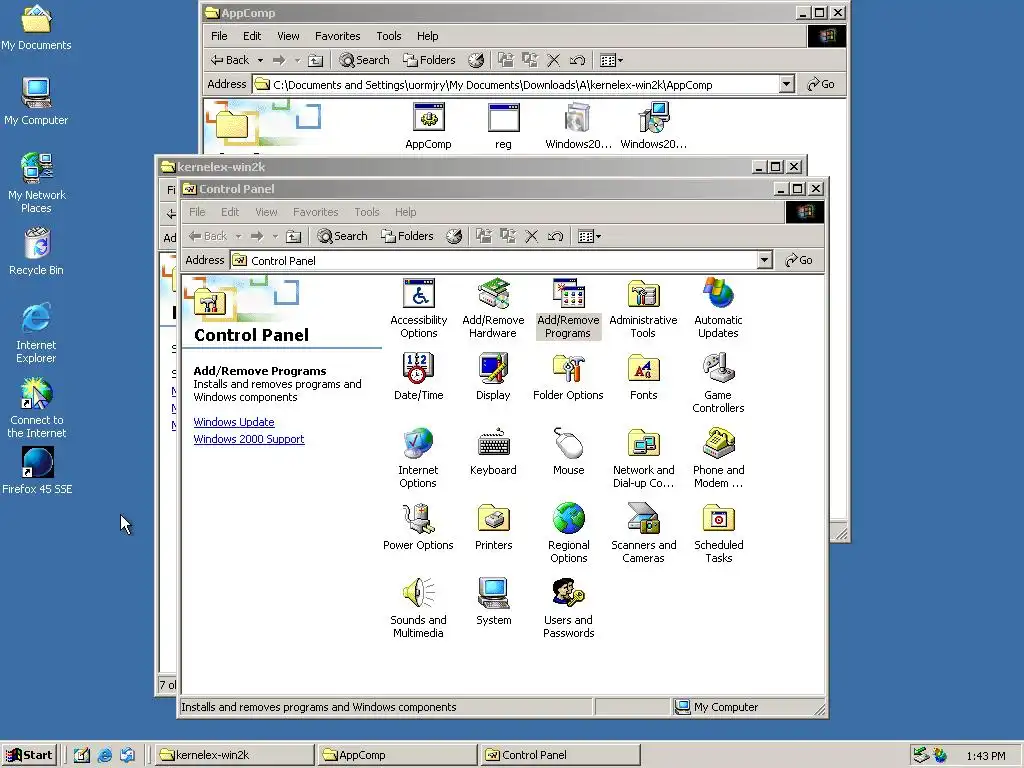Click Go button in Control Panel address bar
This screenshot has width=1024, height=768.
click(x=799, y=260)
